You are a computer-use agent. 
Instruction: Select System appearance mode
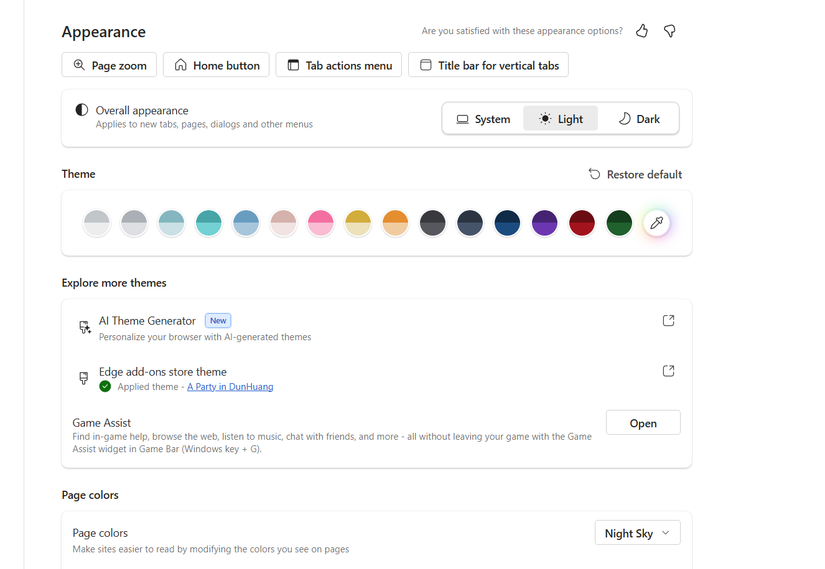[483, 119]
